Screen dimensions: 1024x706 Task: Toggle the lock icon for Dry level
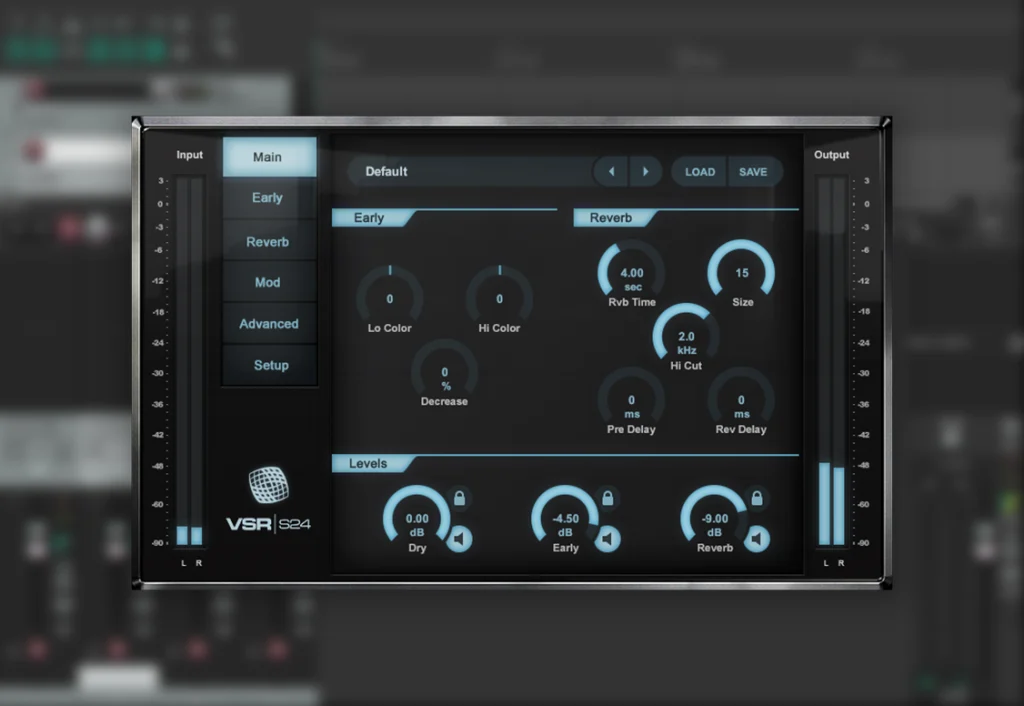(x=460, y=498)
